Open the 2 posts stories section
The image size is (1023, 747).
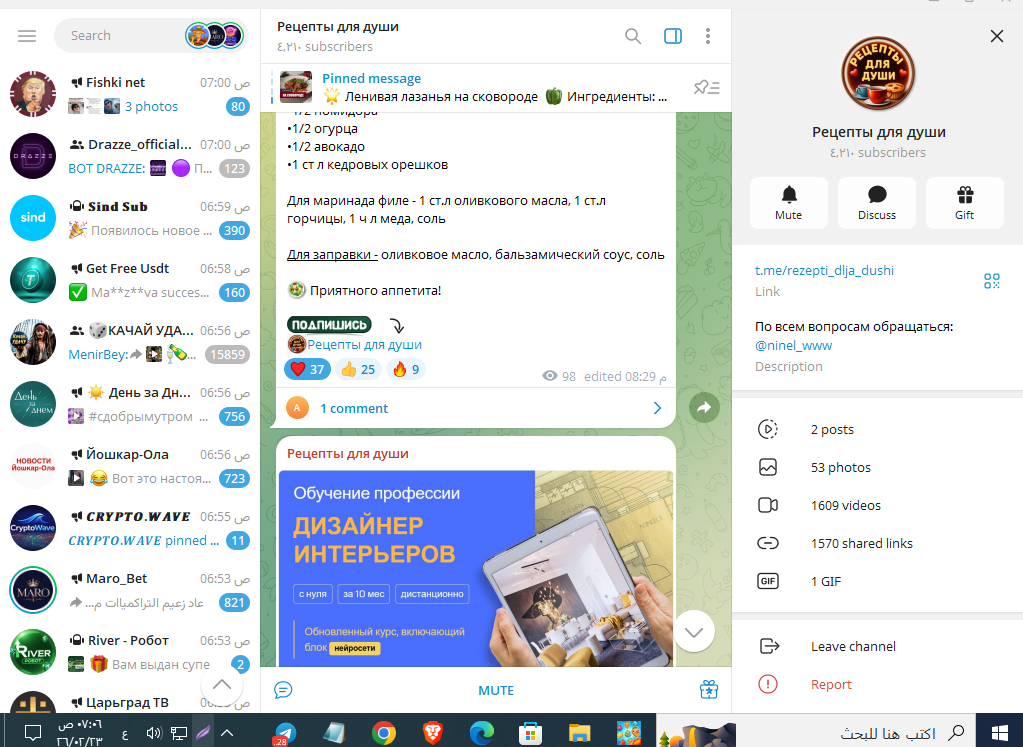[878, 429]
